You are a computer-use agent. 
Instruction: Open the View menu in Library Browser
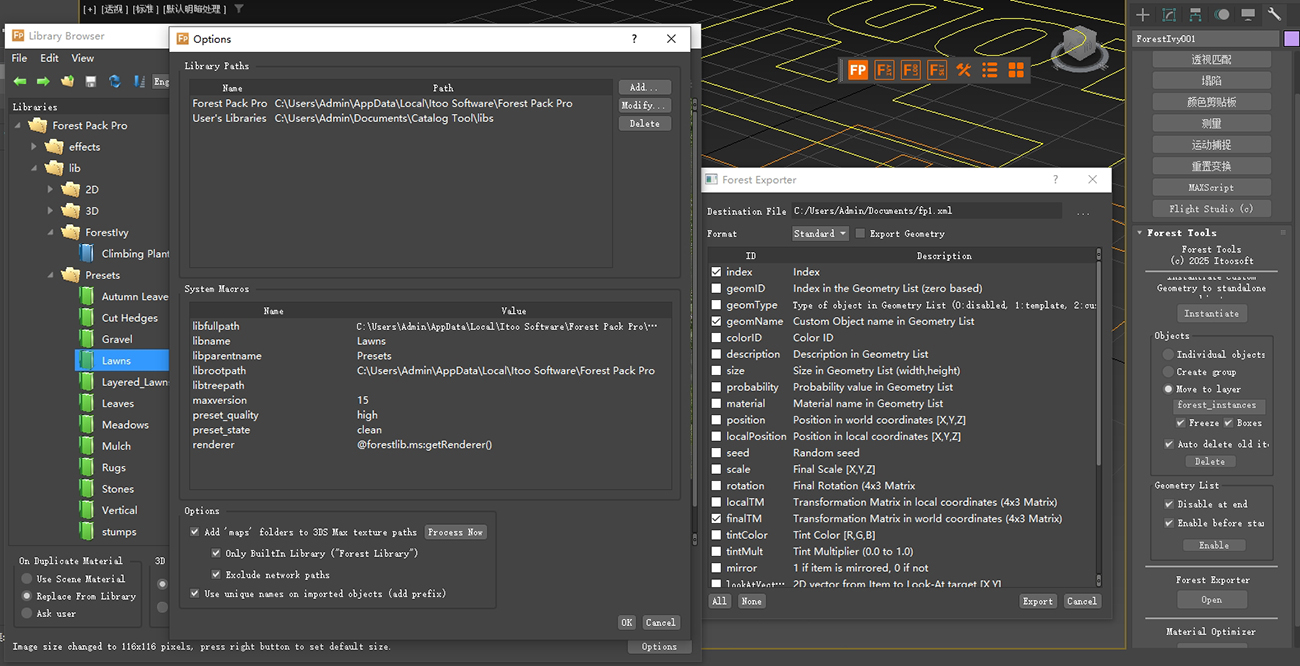coord(82,58)
